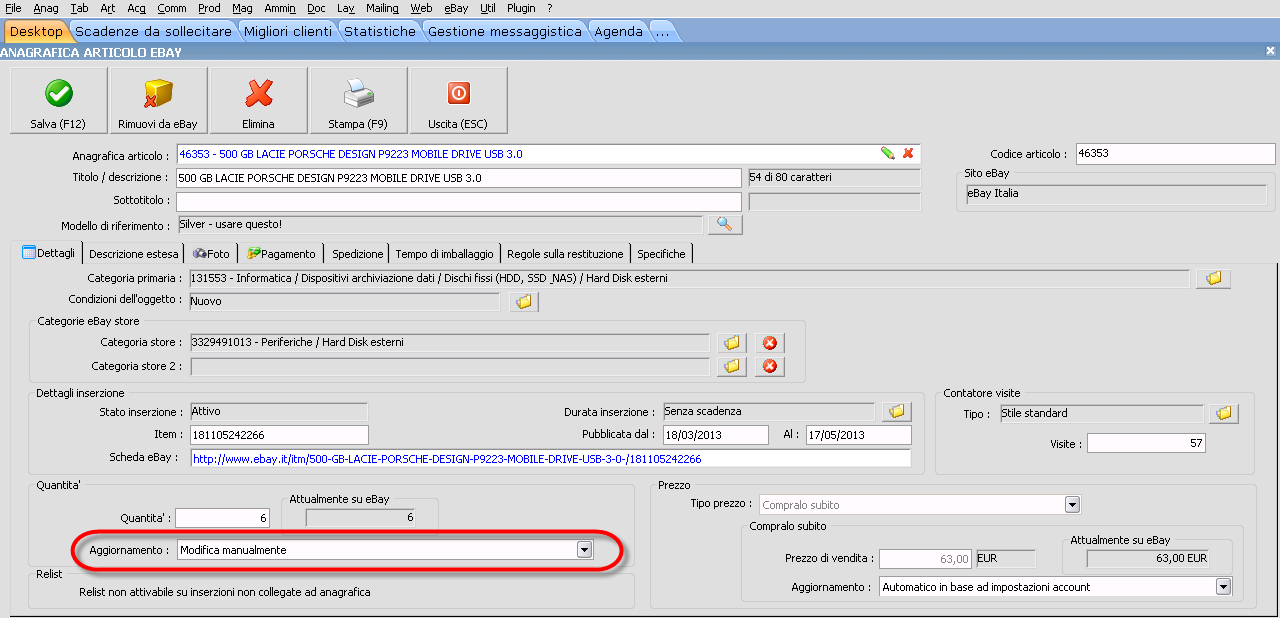
Task: Expand the Prezzo Aggiornamento dropdown
Action: pos(1222,587)
